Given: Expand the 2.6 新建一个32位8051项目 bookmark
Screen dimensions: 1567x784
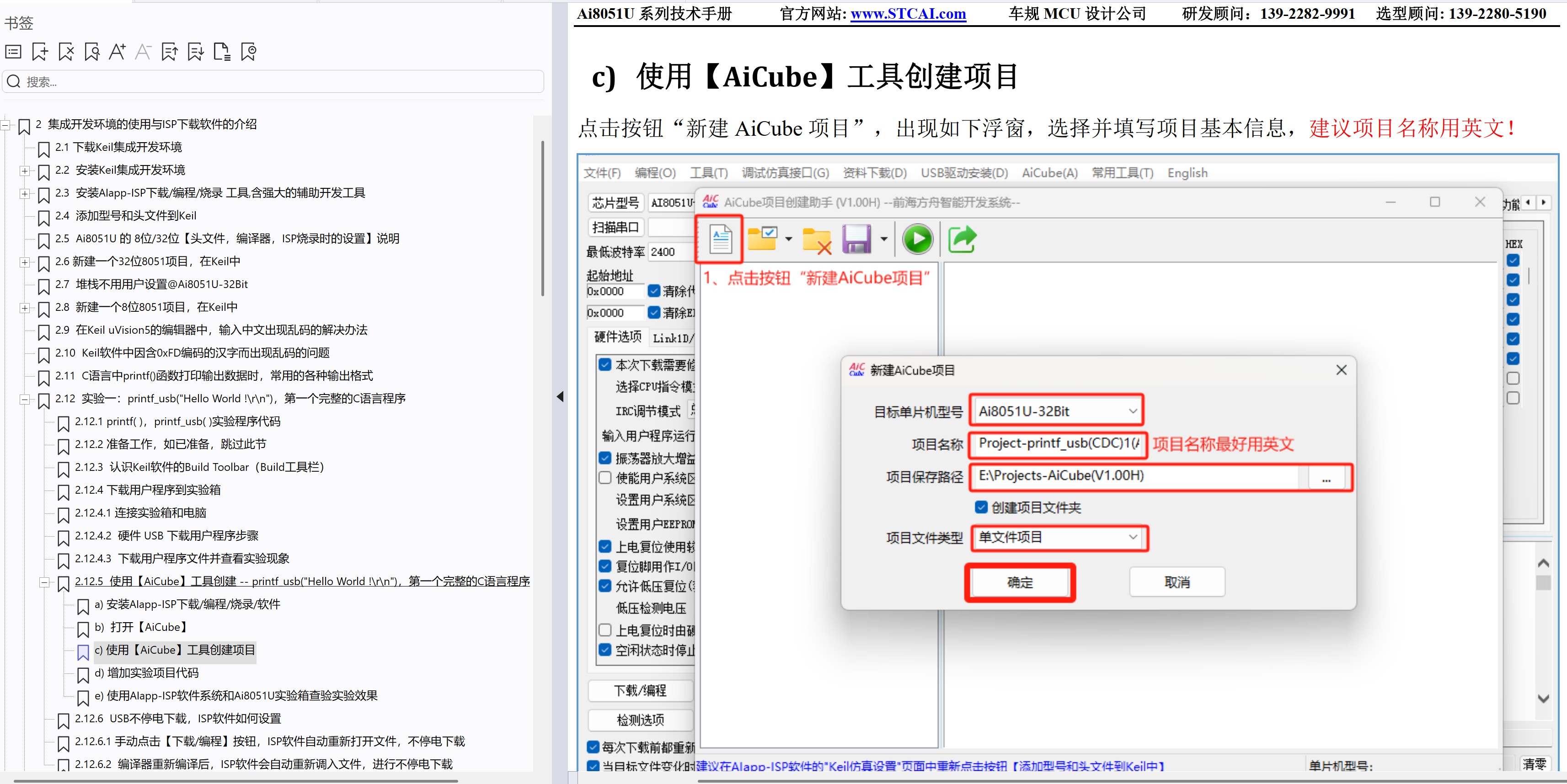Looking at the screenshot, I should coord(24,262).
